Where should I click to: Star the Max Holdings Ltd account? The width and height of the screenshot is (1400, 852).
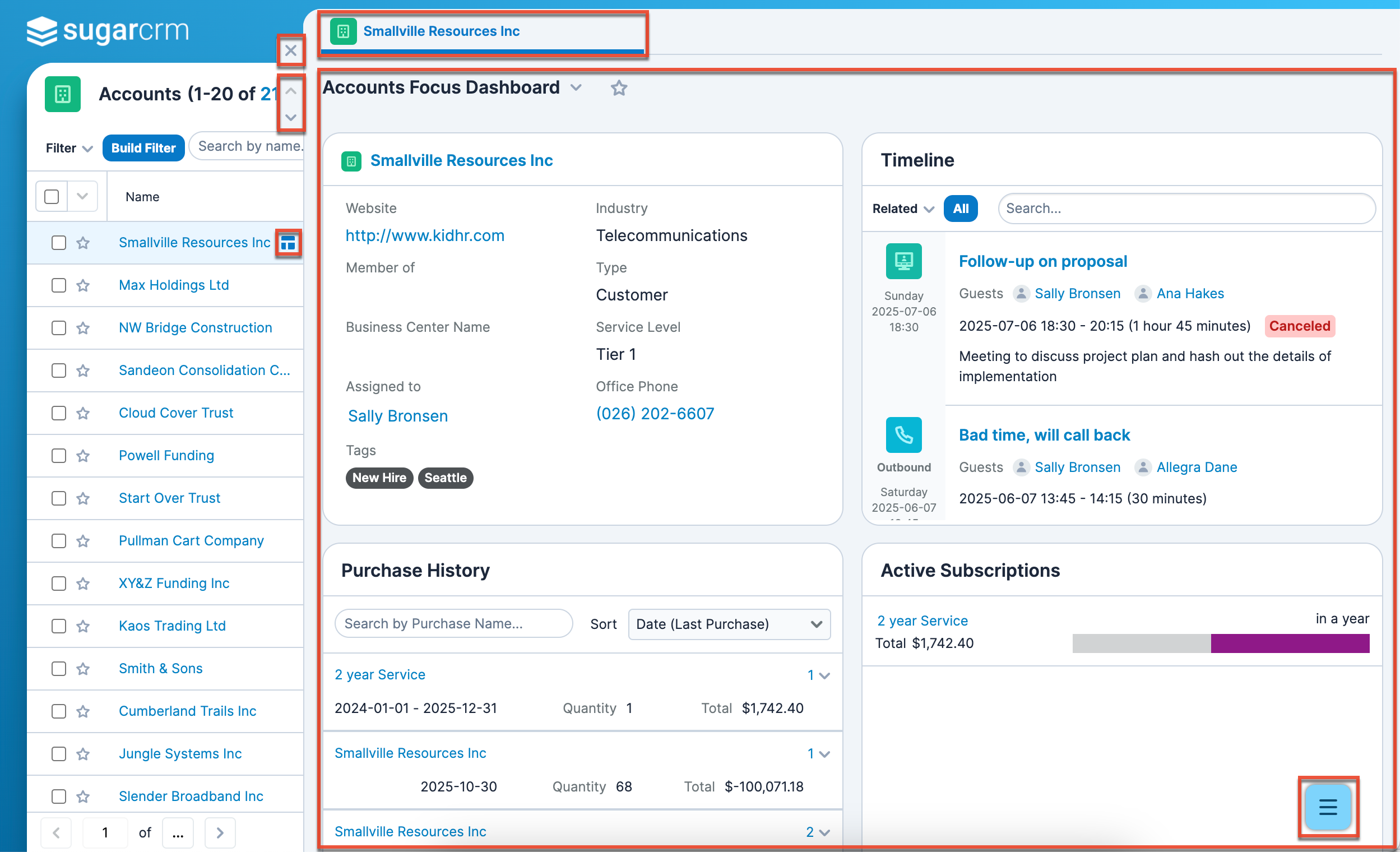[x=84, y=285]
